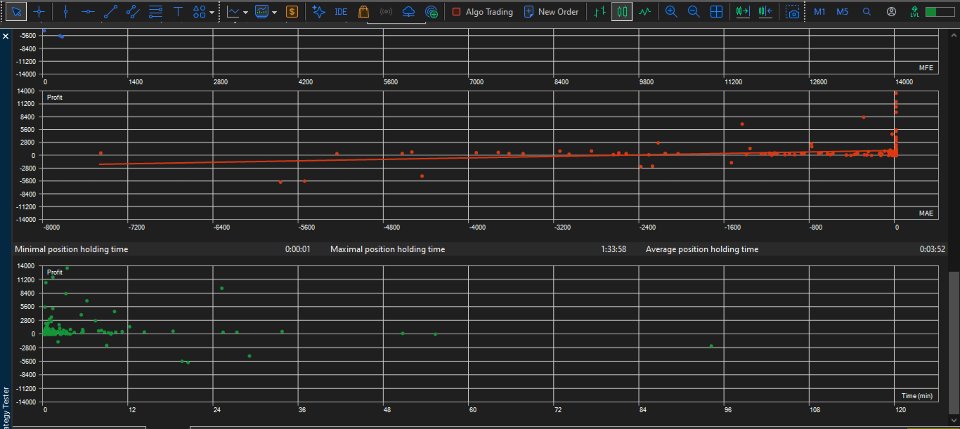This screenshot has height=429, width=960.
Task: Select the Fibonacci retracement tool
Action: 156,12
